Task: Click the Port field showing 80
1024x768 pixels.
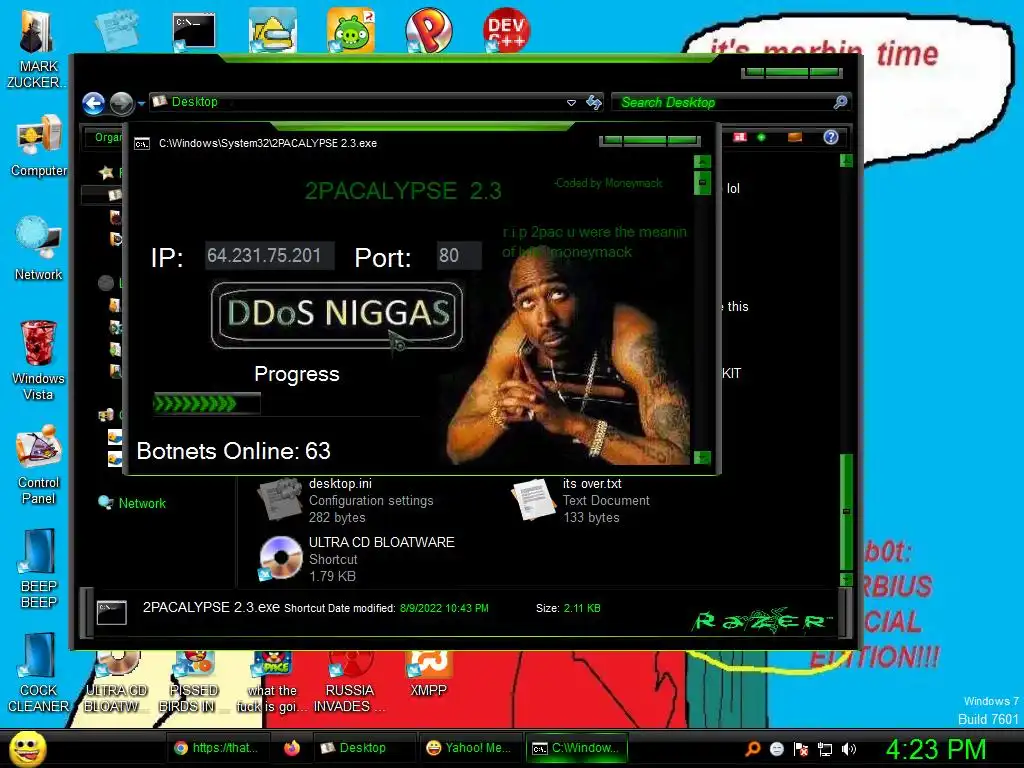Action: click(x=459, y=255)
